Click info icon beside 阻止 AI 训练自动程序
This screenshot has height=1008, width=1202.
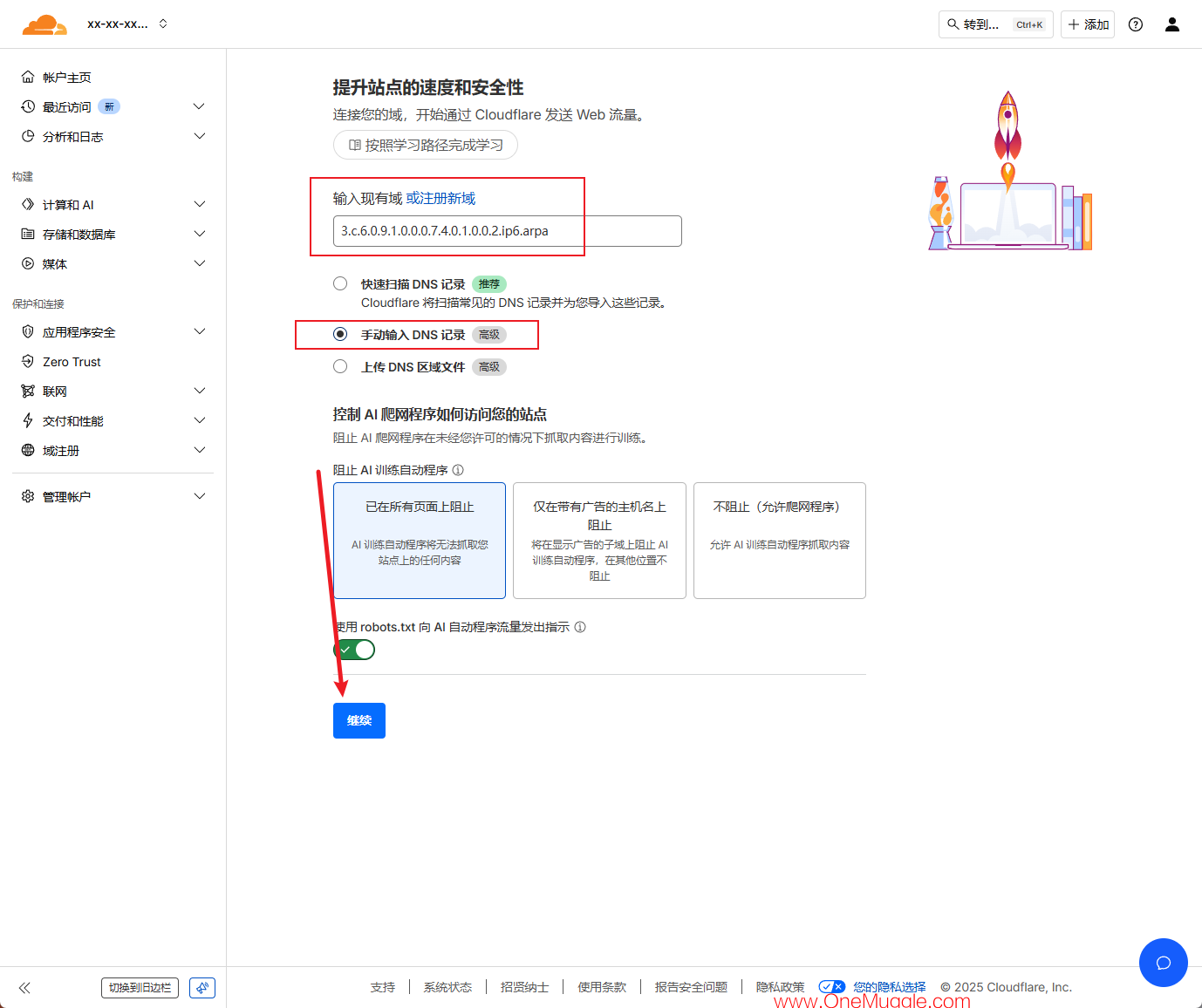tap(458, 470)
